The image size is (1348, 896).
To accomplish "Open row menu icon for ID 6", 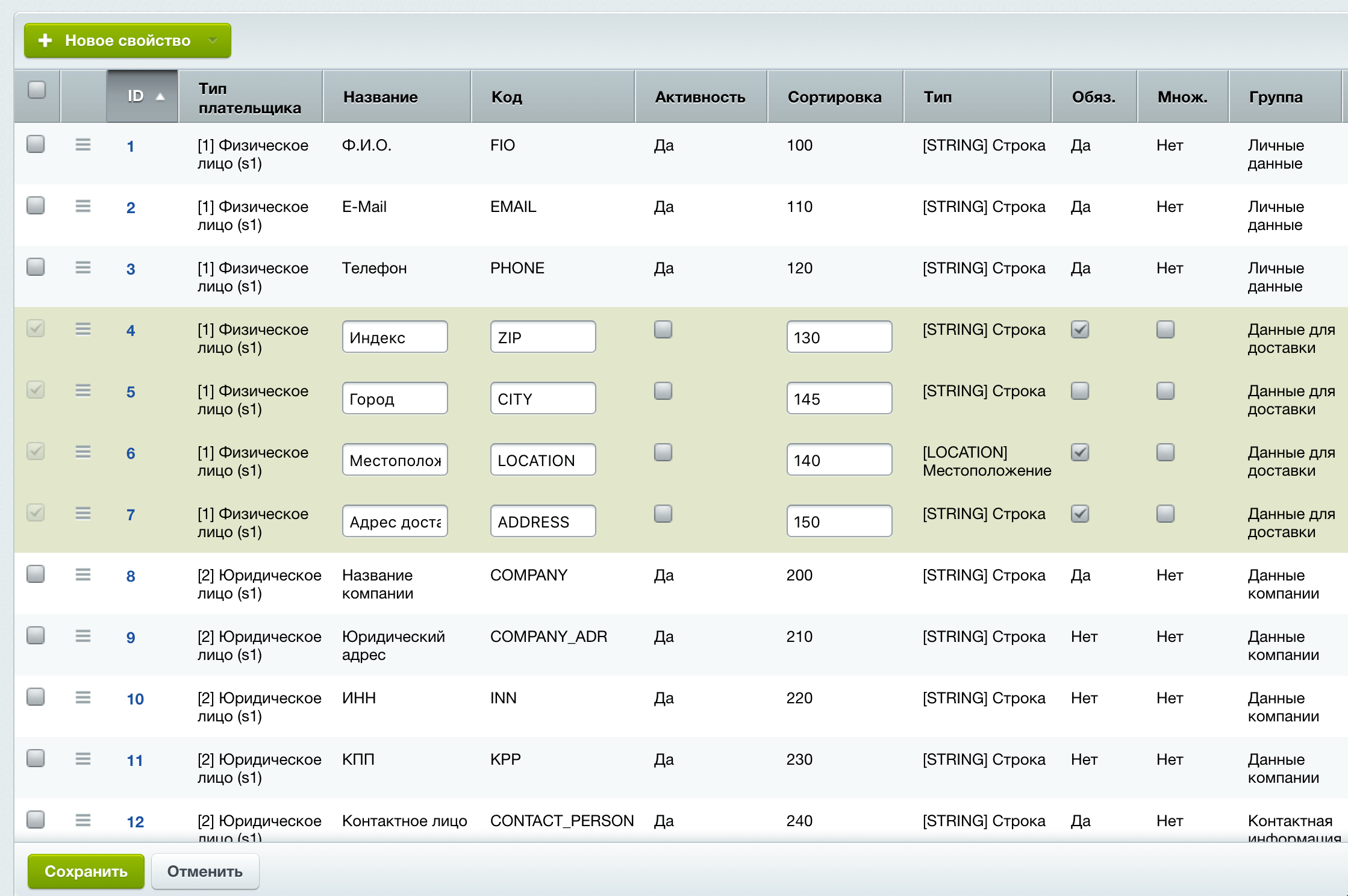I will pos(83,452).
